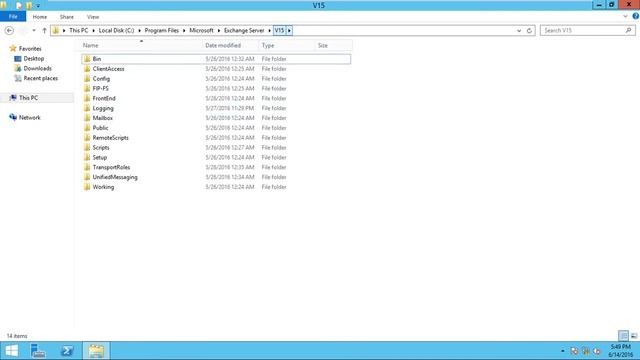Open Help via the question mark icon
The image size is (640, 360).
tap(636, 16)
